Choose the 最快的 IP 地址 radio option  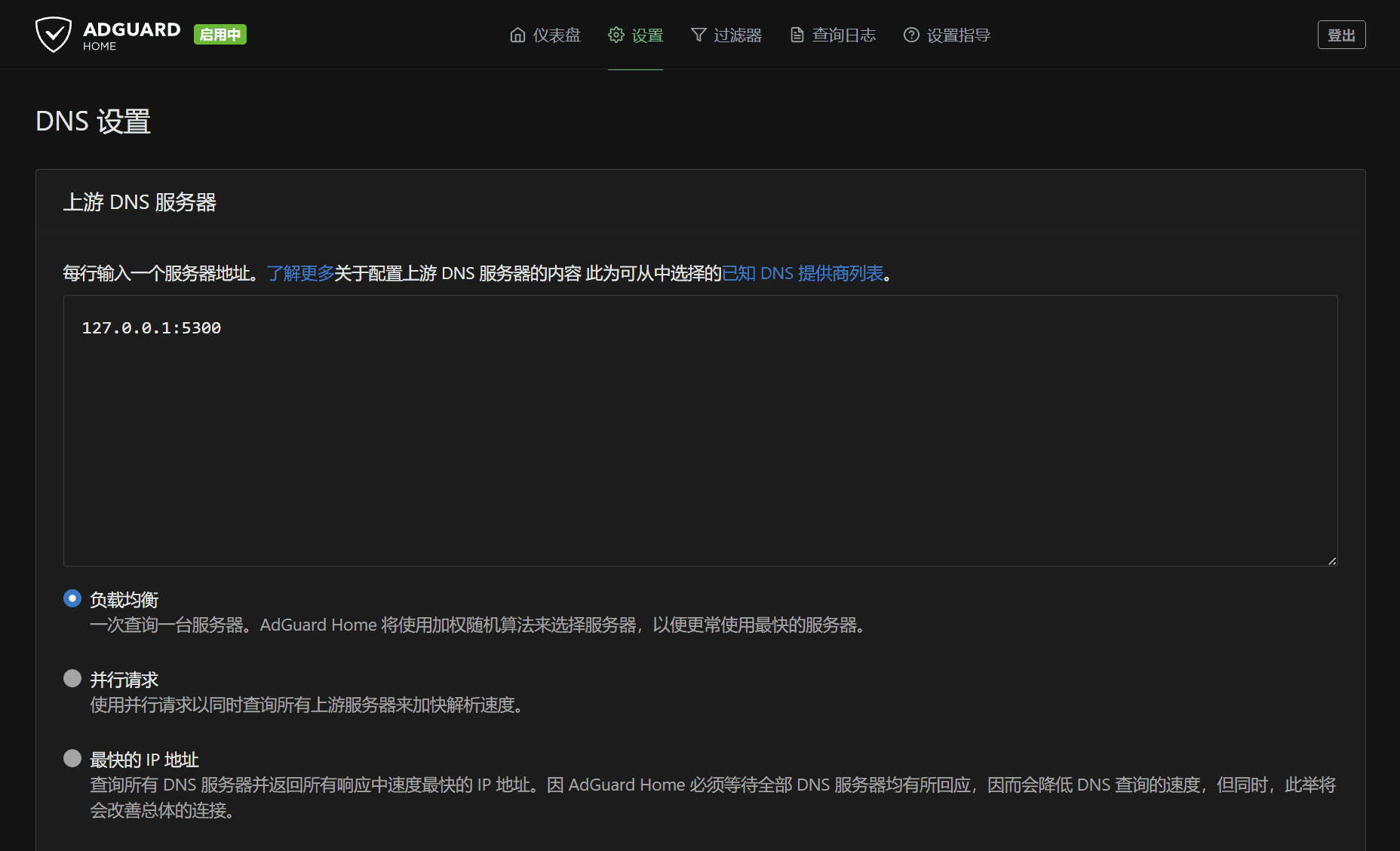pos(72,758)
